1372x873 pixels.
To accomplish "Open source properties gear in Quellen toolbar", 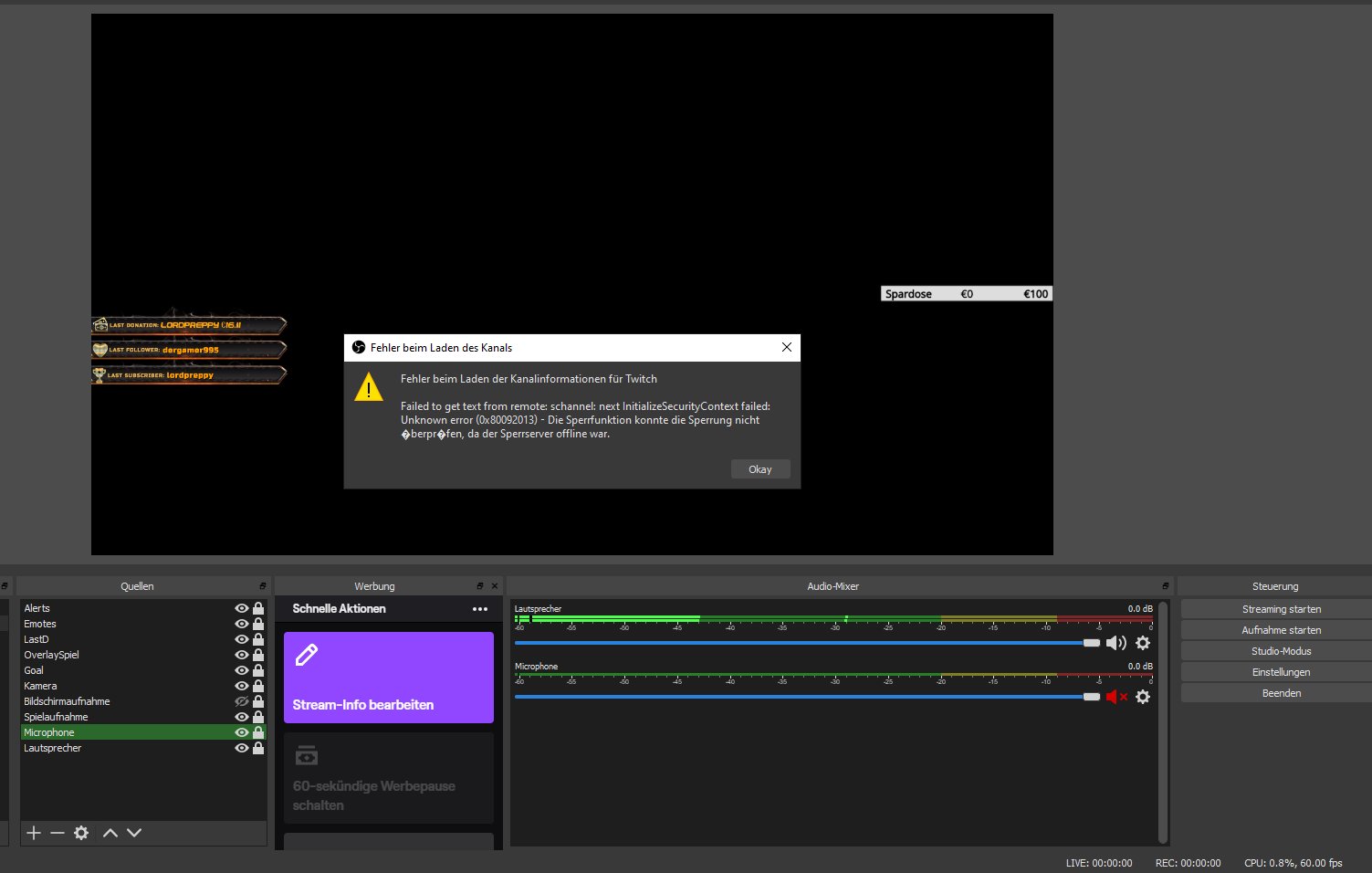I will [x=81, y=833].
